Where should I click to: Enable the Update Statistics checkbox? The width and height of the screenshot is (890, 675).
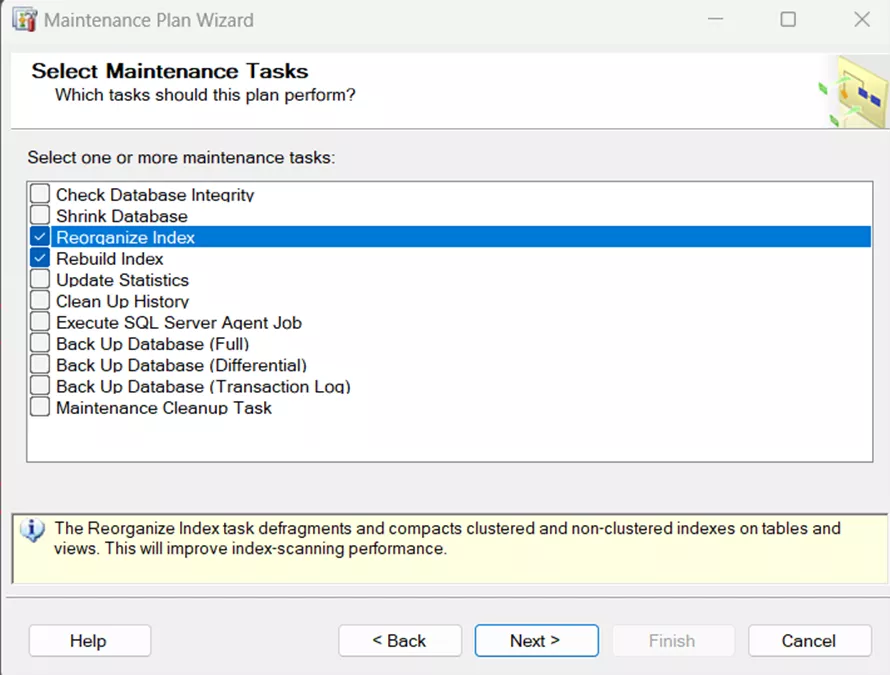click(x=40, y=279)
